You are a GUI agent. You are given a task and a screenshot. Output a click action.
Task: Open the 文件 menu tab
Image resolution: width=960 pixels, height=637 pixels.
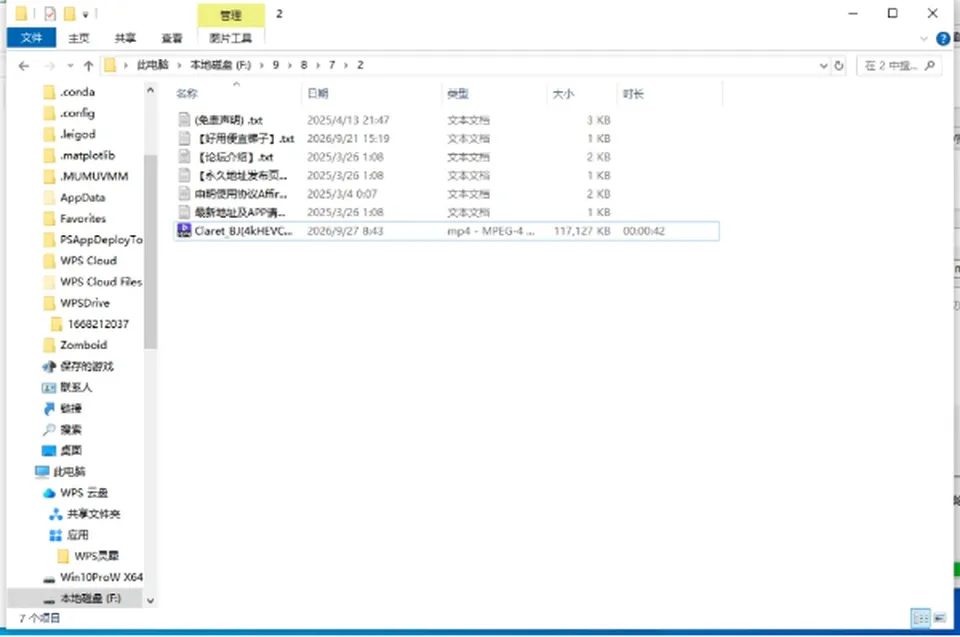[x=31, y=37]
